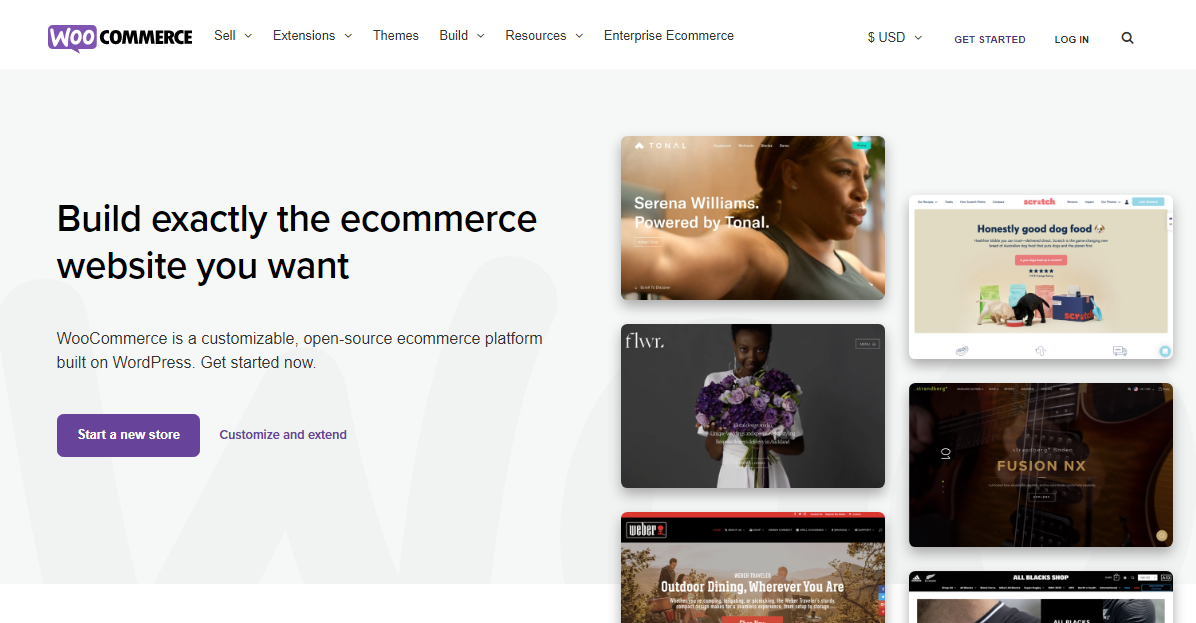1196x623 pixels.
Task: Open the Scratch dog food showcase thumbnail
Action: click(1040, 277)
